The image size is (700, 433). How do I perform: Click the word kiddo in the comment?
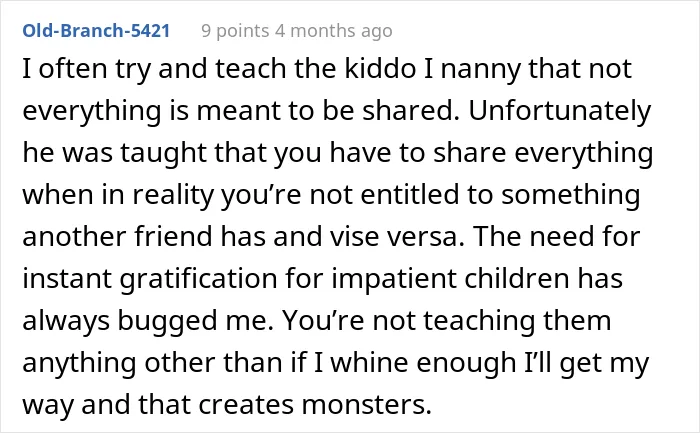coord(380,69)
